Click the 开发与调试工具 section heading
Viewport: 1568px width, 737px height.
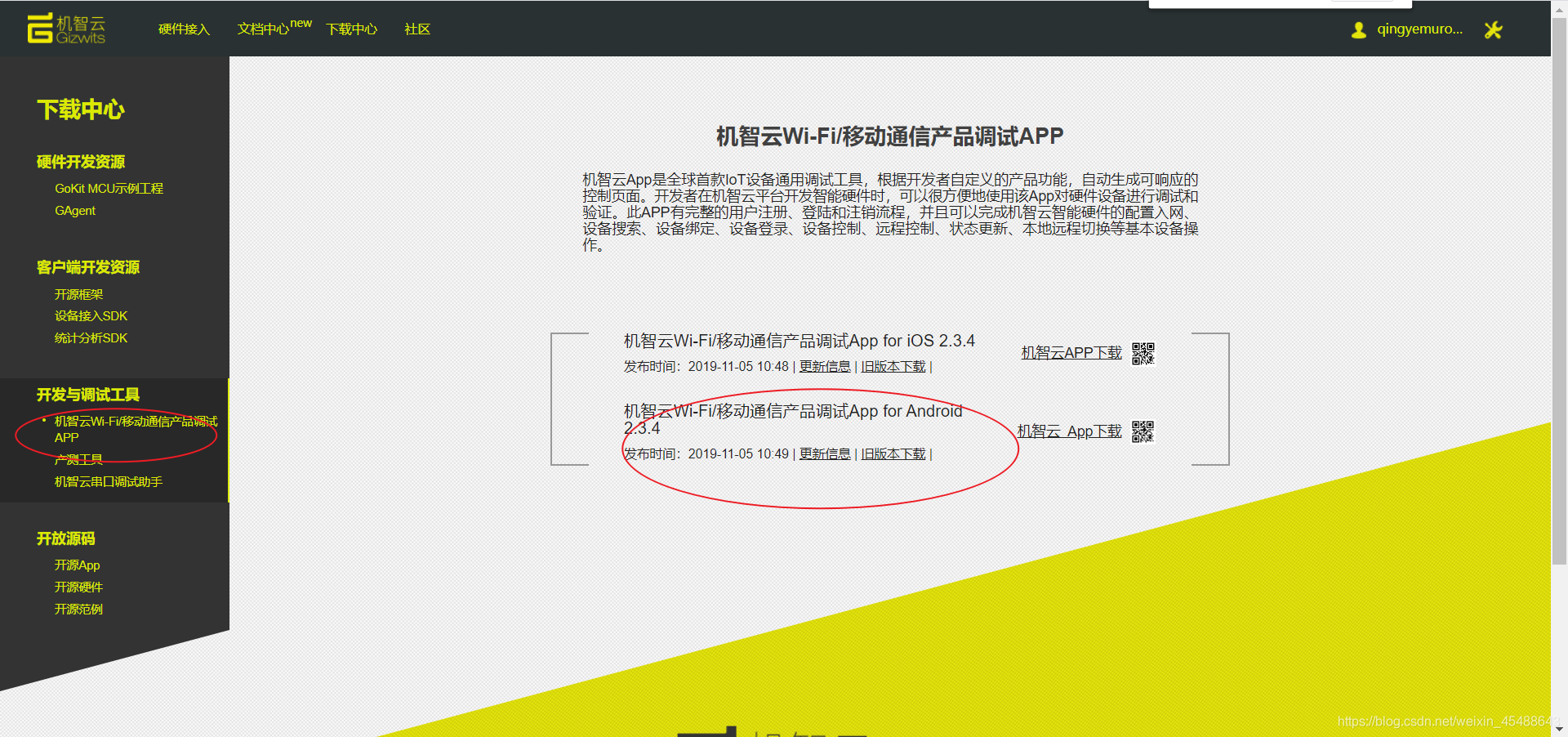[x=88, y=395]
